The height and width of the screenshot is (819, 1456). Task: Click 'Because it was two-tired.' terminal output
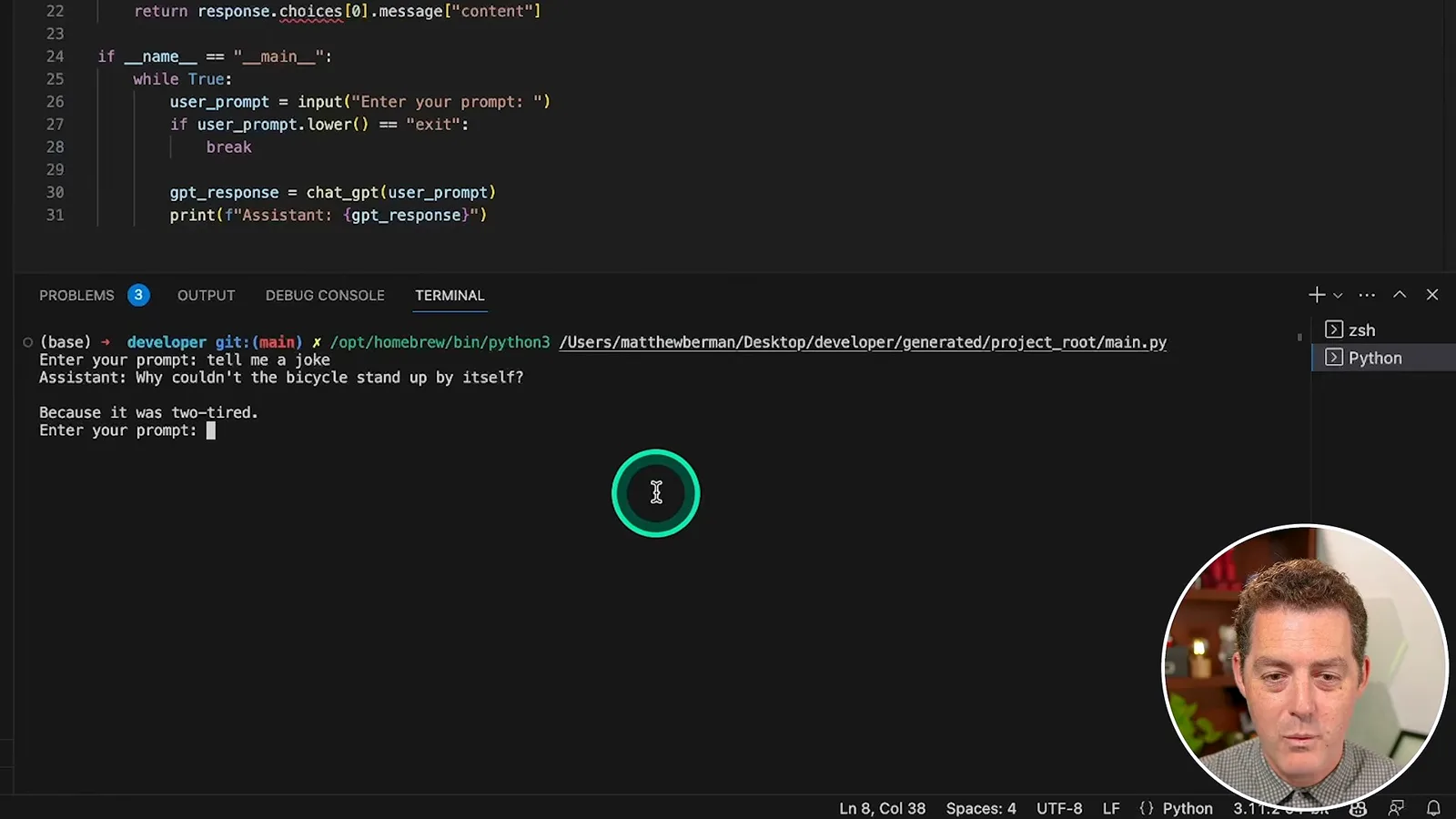coord(148,412)
